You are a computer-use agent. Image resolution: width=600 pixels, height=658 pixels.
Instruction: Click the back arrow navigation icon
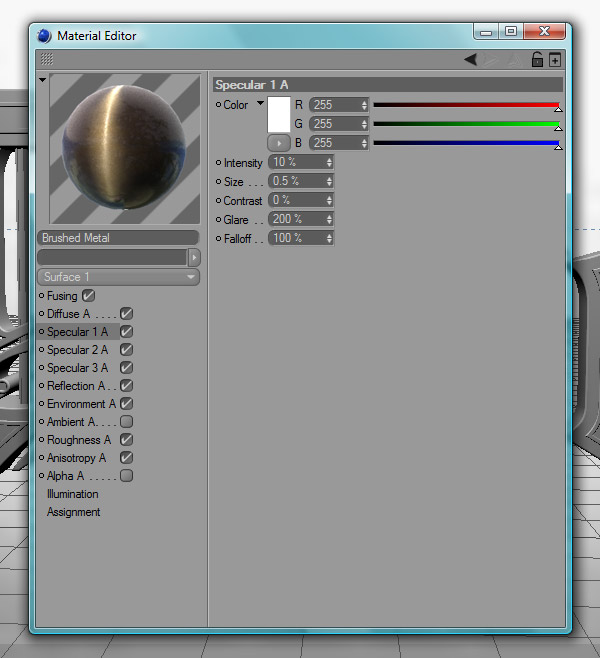click(x=470, y=59)
